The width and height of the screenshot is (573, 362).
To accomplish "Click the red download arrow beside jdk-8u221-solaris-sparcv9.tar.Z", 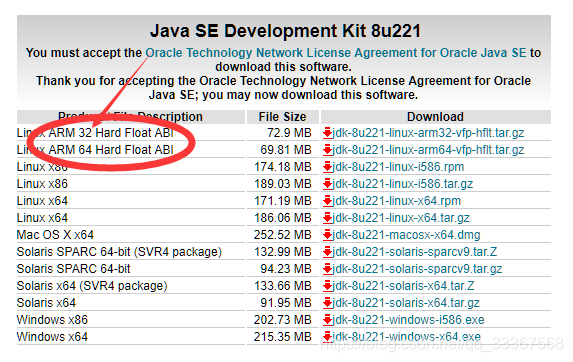I will (x=327, y=252).
